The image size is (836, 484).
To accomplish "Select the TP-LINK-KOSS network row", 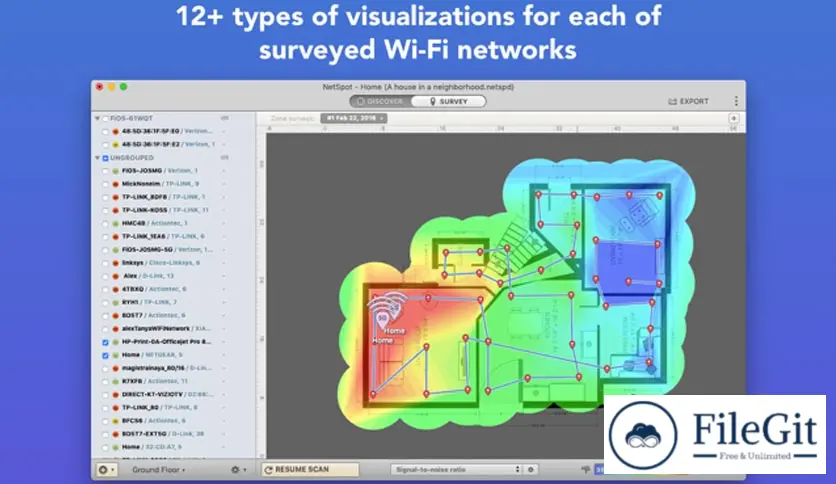I will pos(173,211).
